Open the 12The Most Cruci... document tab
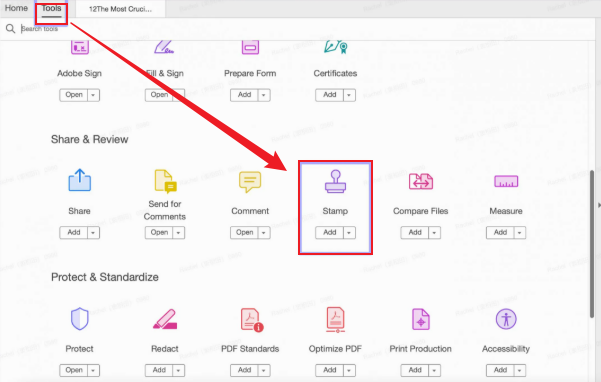The height and width of the screenshot is (382, 601). [x=120, y=9]
